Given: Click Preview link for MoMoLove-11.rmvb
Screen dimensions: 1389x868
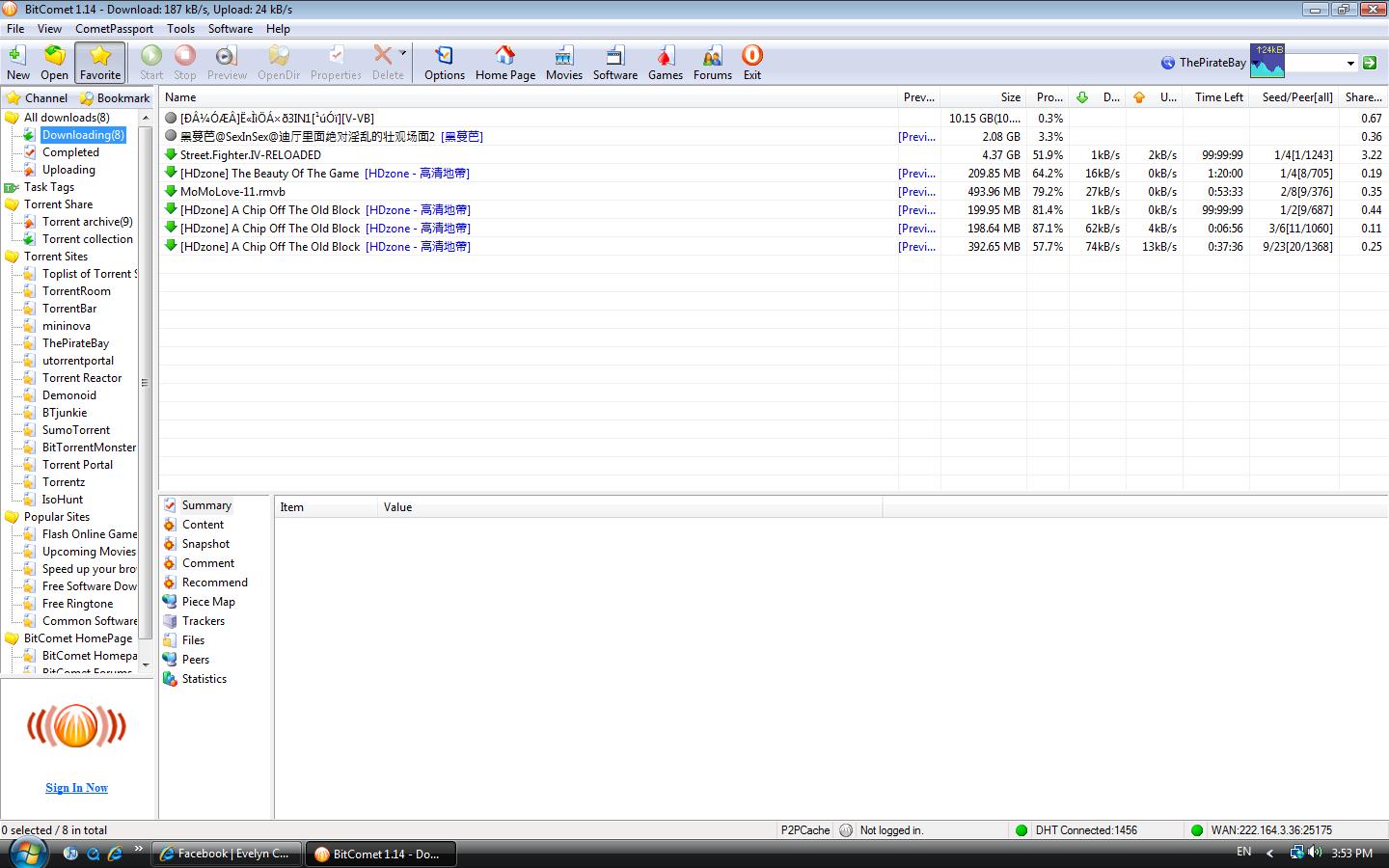Looking at the screenshot, I should coord(916,192).
